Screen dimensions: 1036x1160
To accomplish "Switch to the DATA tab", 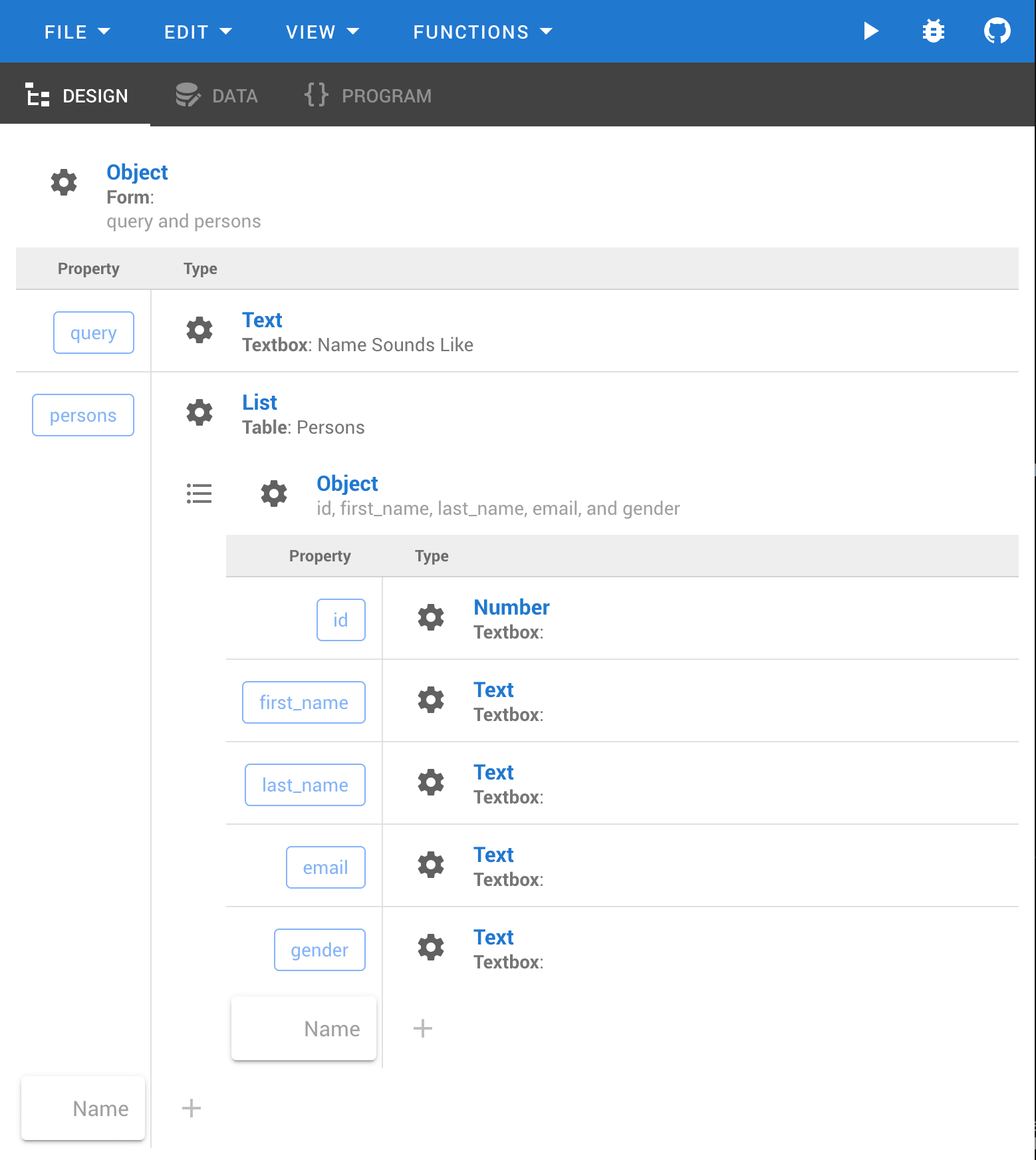I will [x=217, y=95].
